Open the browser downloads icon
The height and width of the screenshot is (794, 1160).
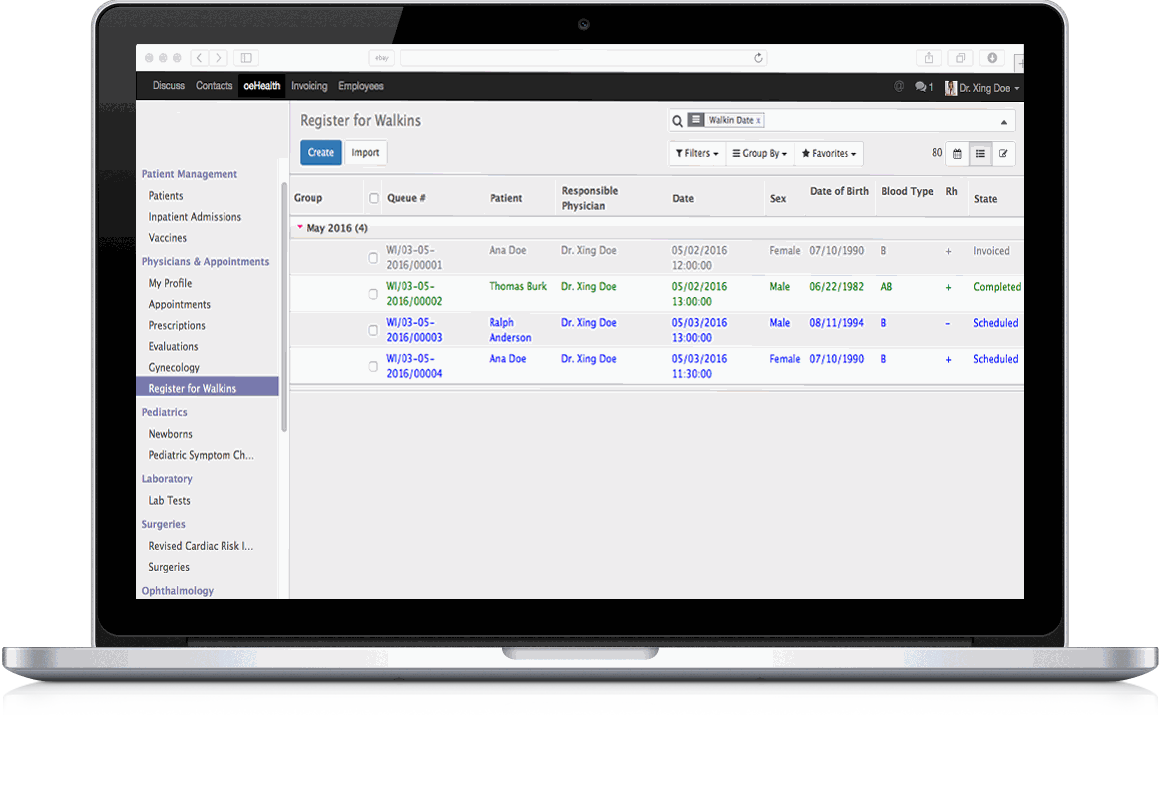click(x=992, y=58)
